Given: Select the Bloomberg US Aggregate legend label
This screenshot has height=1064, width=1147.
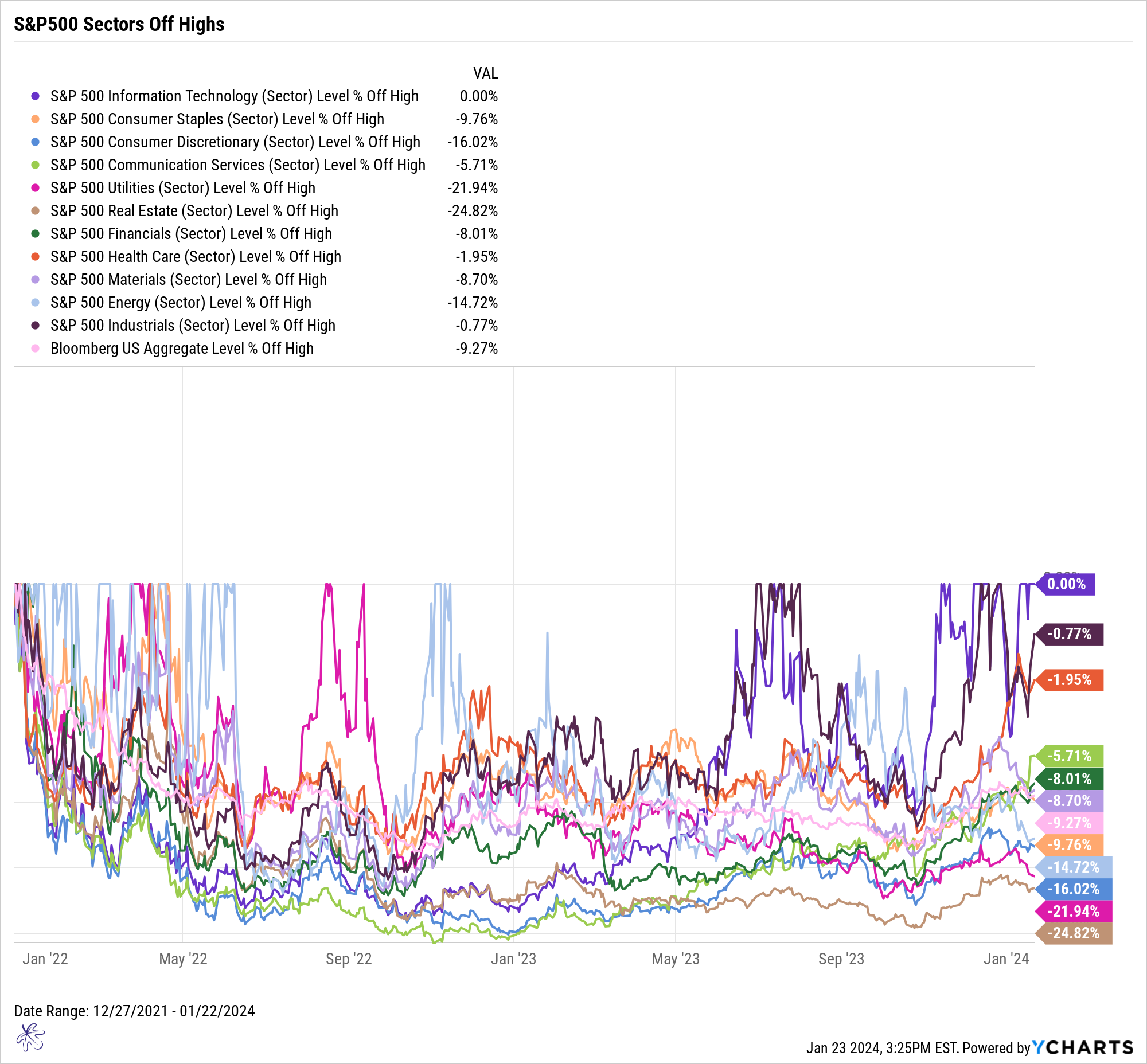Looking at the screenshot, I should point(182,349).
